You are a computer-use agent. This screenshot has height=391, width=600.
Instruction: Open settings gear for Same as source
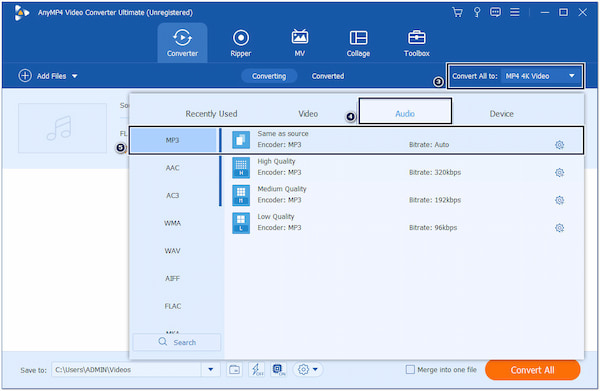(x=559, y=145)
